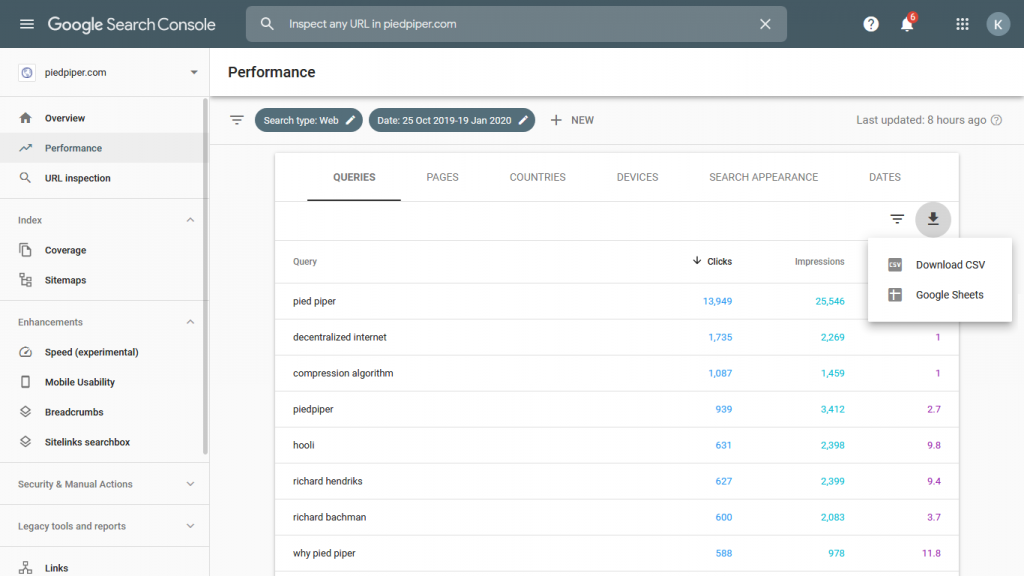The height and width of the screenshot is (576, 1024).
Task: Select the 'compression algorithm' query row
Action: [616, 373]
